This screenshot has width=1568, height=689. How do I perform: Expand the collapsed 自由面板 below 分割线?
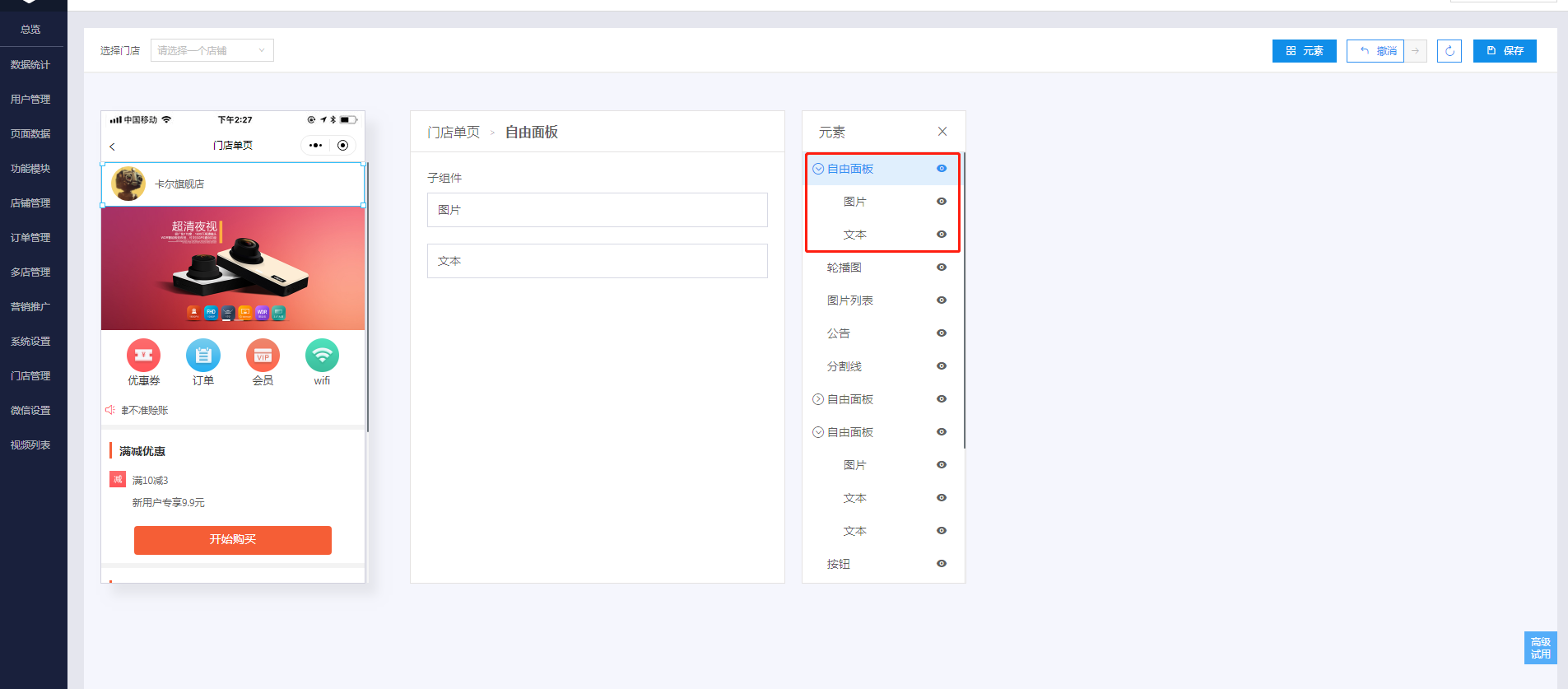[x=818, y=399]
